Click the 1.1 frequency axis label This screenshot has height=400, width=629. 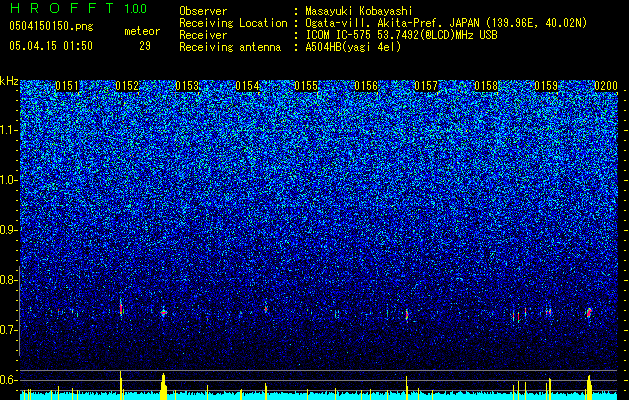[x=9, y=130]
